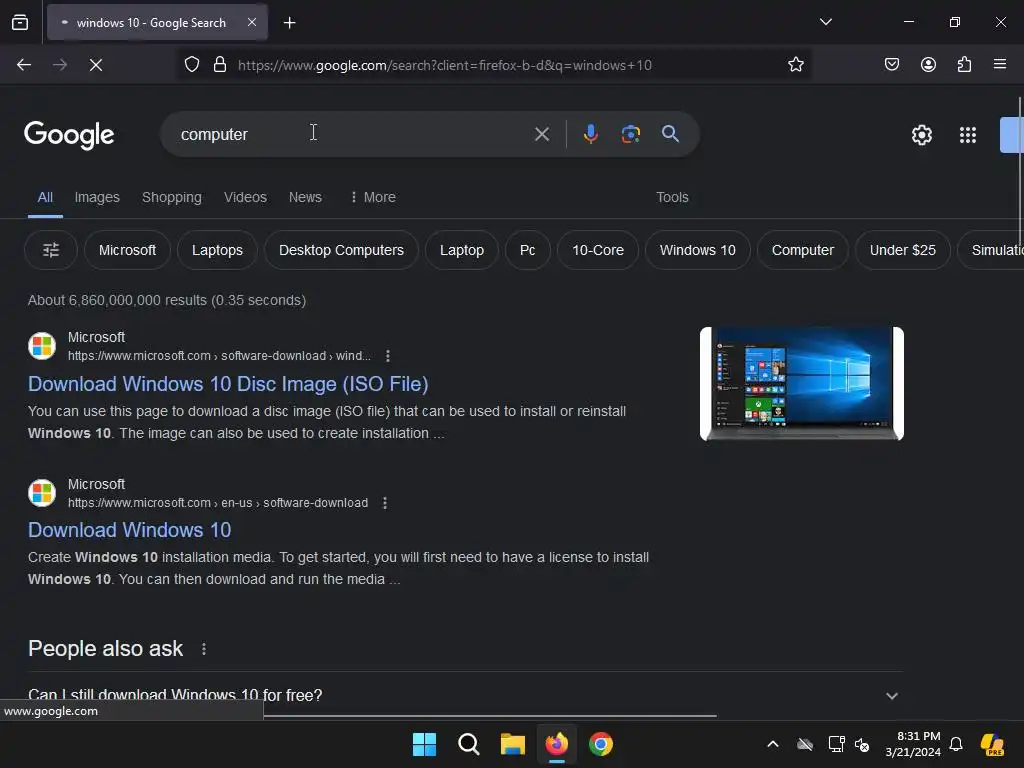
Task: Clear the search query with X
Action: pyautogui.click(x=541, y=134)
